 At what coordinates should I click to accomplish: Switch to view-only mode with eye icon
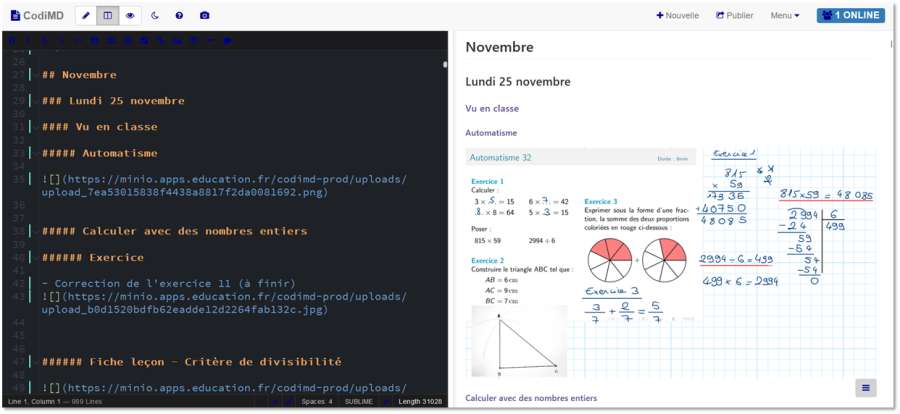coord(130,16)
